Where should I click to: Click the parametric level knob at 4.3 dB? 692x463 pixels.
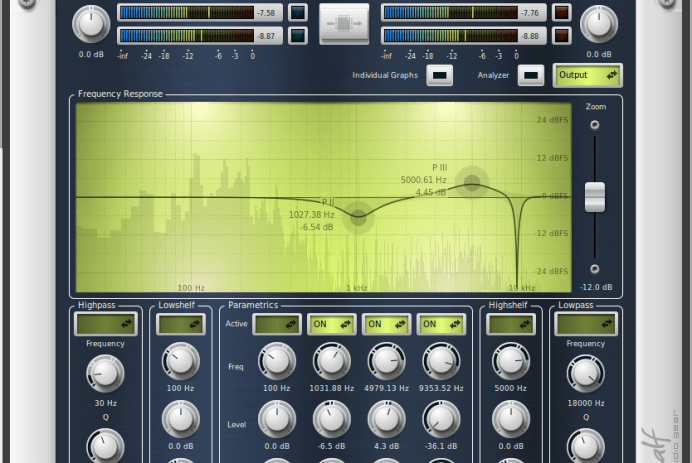point(386,419)
